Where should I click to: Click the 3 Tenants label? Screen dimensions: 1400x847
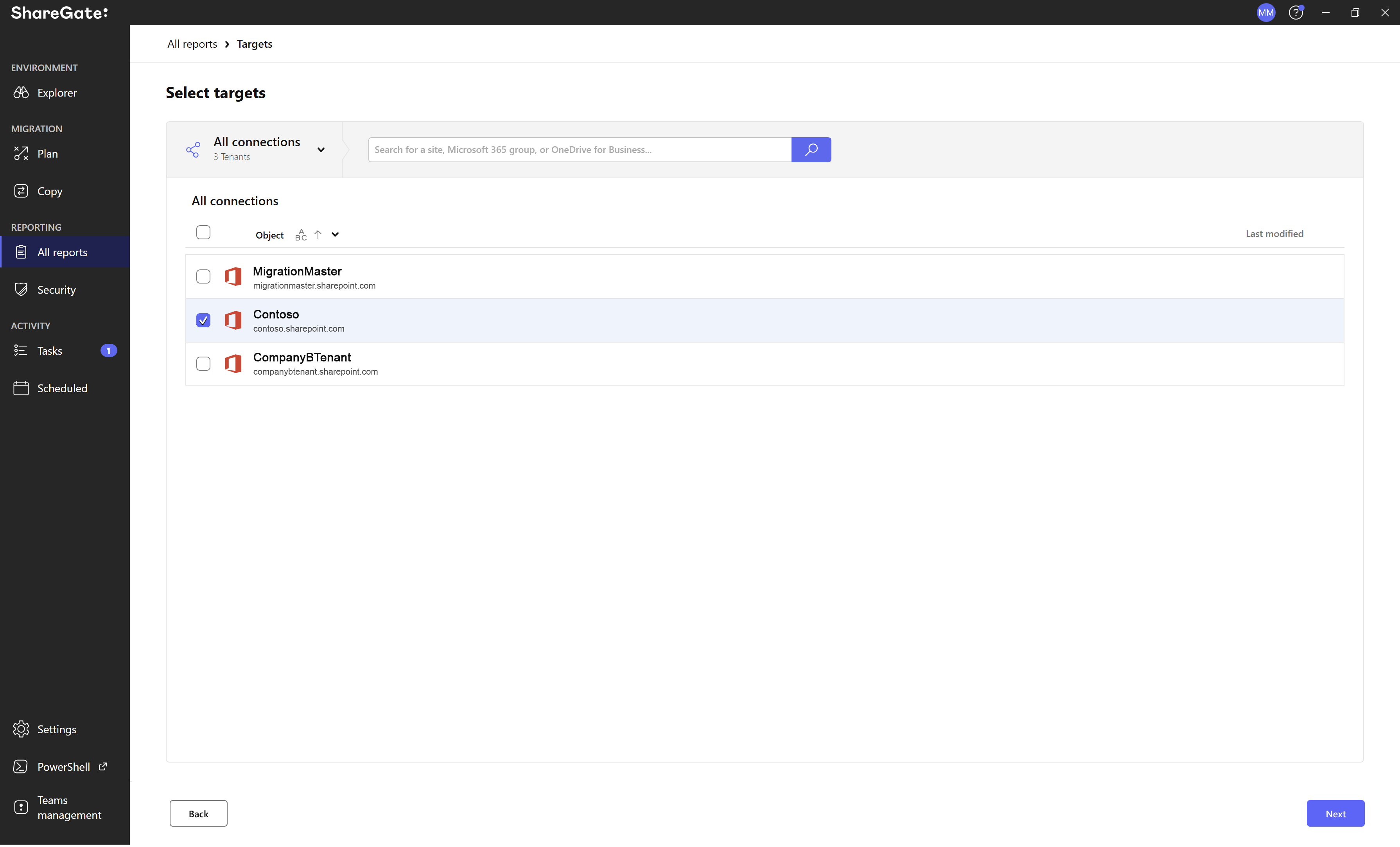point(232,157)
